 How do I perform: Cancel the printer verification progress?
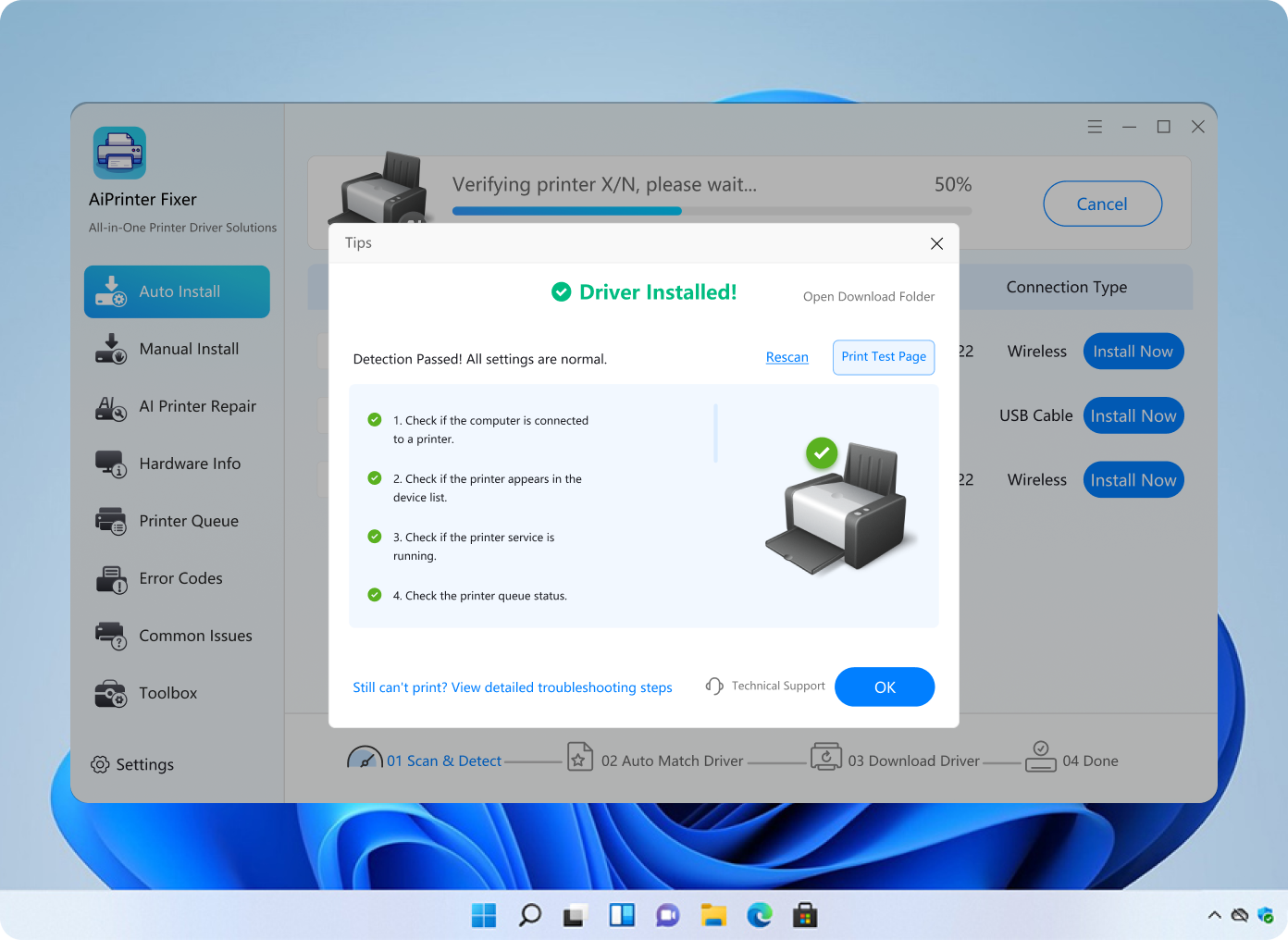pyautogui.click(x=1102, y=204)
